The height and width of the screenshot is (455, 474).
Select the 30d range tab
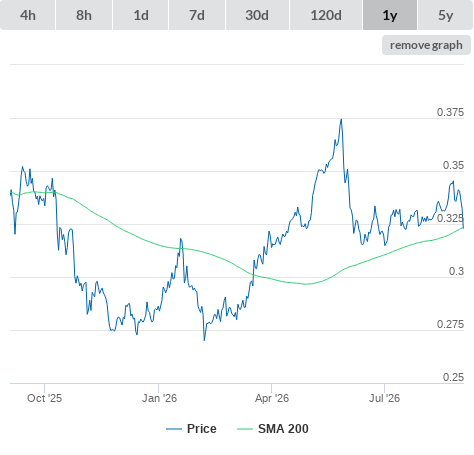(x=257, y=15)
